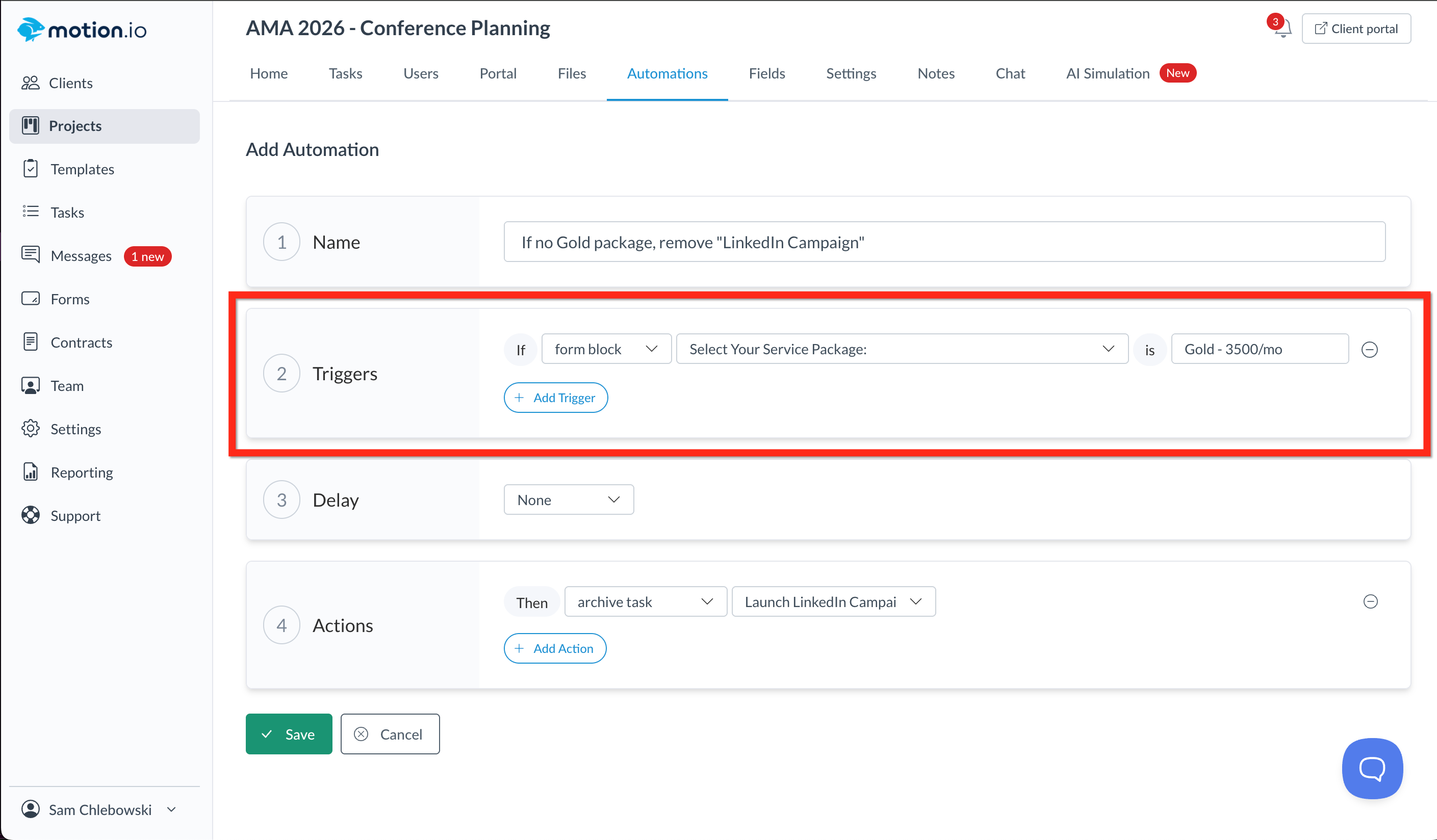Expand the form block trigger dropdown
This screenshot has height=840, width=1437.
pos(606,349)
